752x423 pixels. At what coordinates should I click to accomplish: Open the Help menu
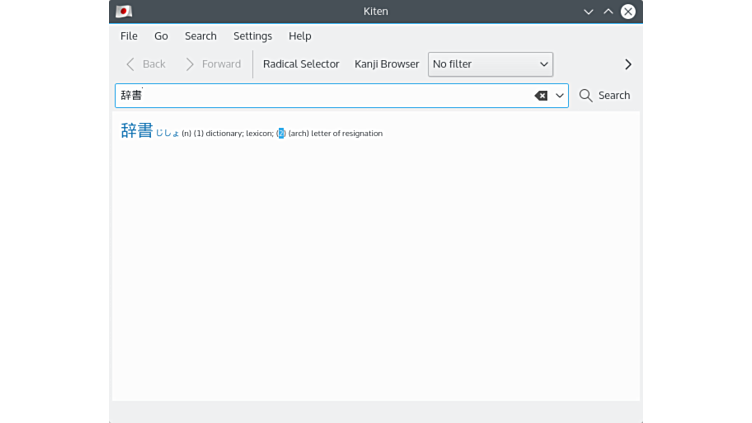300,36
